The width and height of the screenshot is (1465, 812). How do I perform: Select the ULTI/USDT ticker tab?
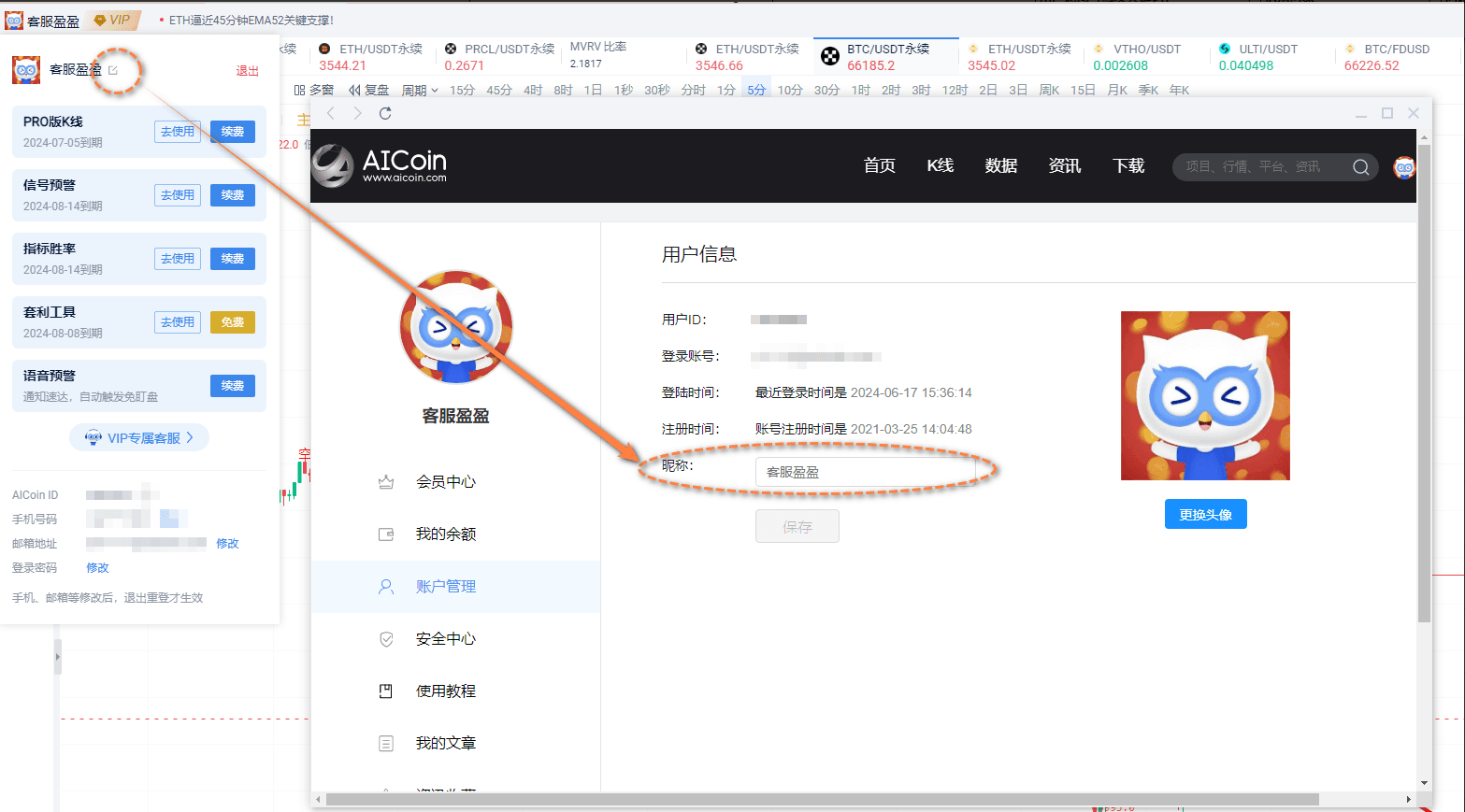point(1271,57)
